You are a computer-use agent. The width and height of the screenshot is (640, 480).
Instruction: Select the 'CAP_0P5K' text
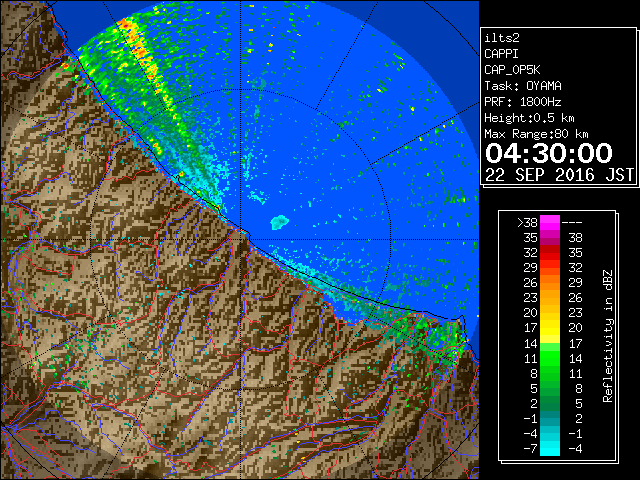point(512,70)
